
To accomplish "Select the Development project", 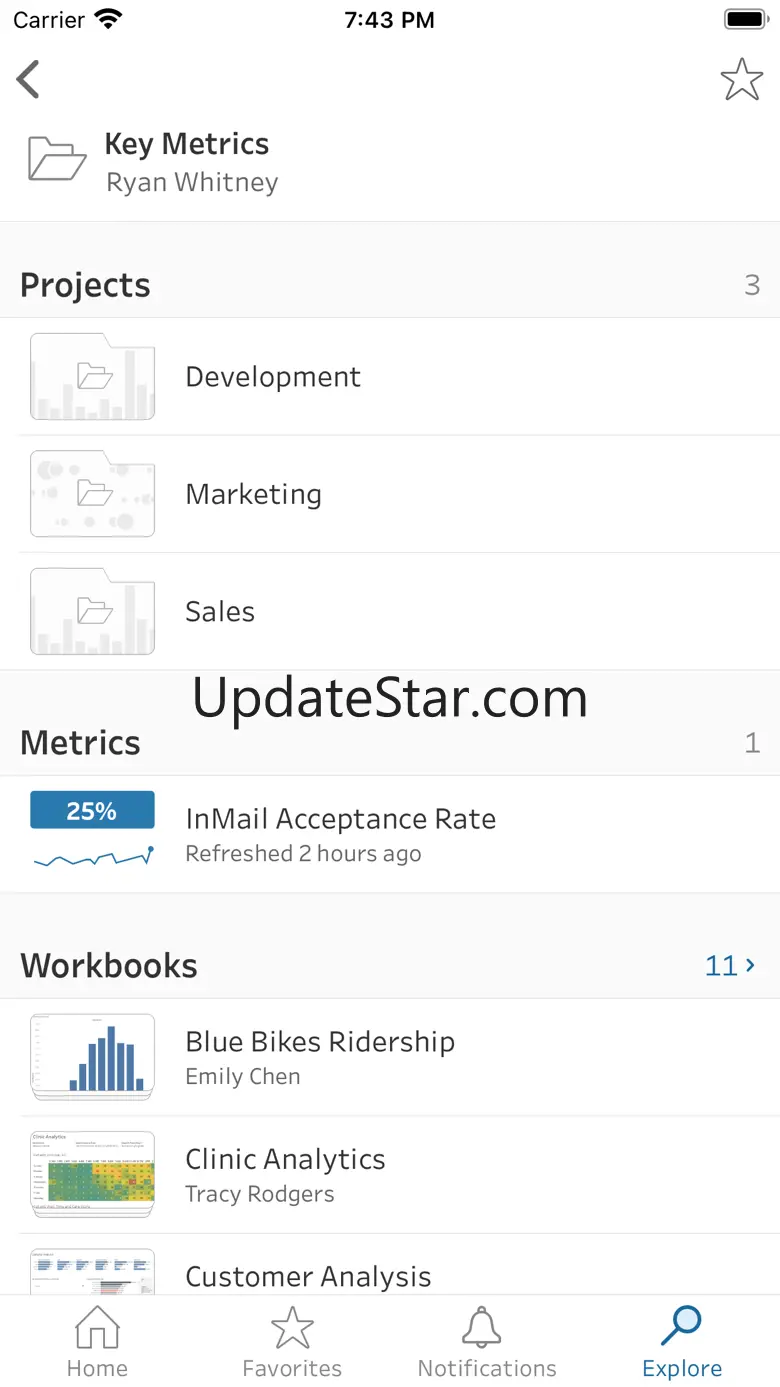I will [273, 377].
